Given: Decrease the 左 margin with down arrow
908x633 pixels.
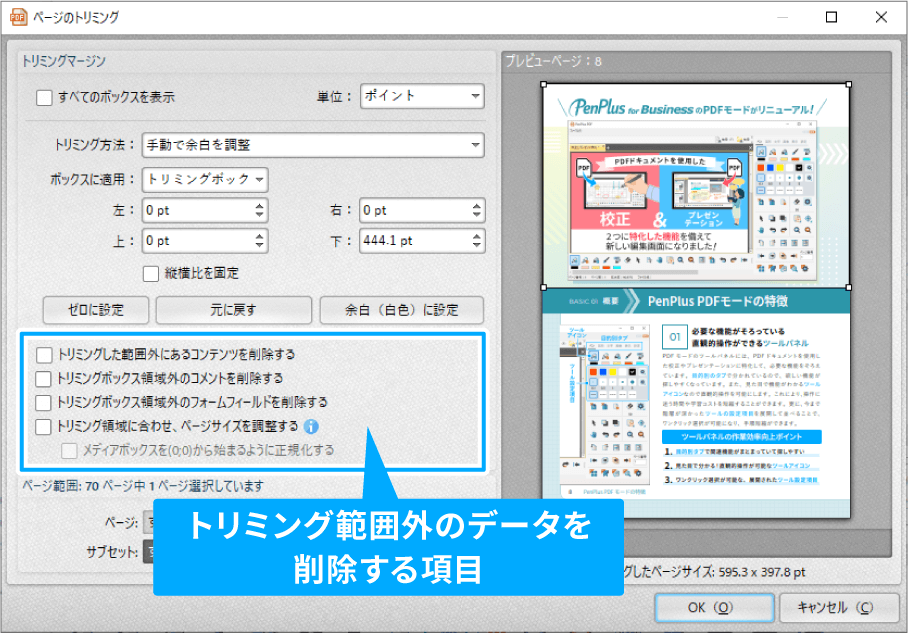Looking at the screenshot, I should click(x=259, y=215).
